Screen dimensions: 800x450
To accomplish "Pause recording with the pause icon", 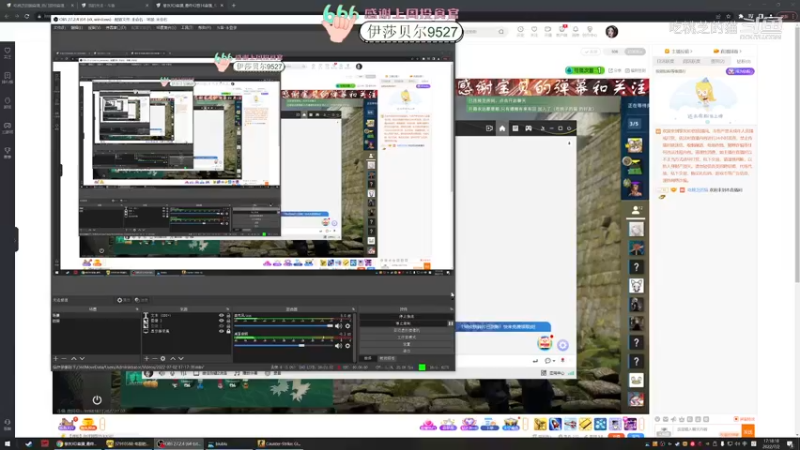I will click(450, 323).
